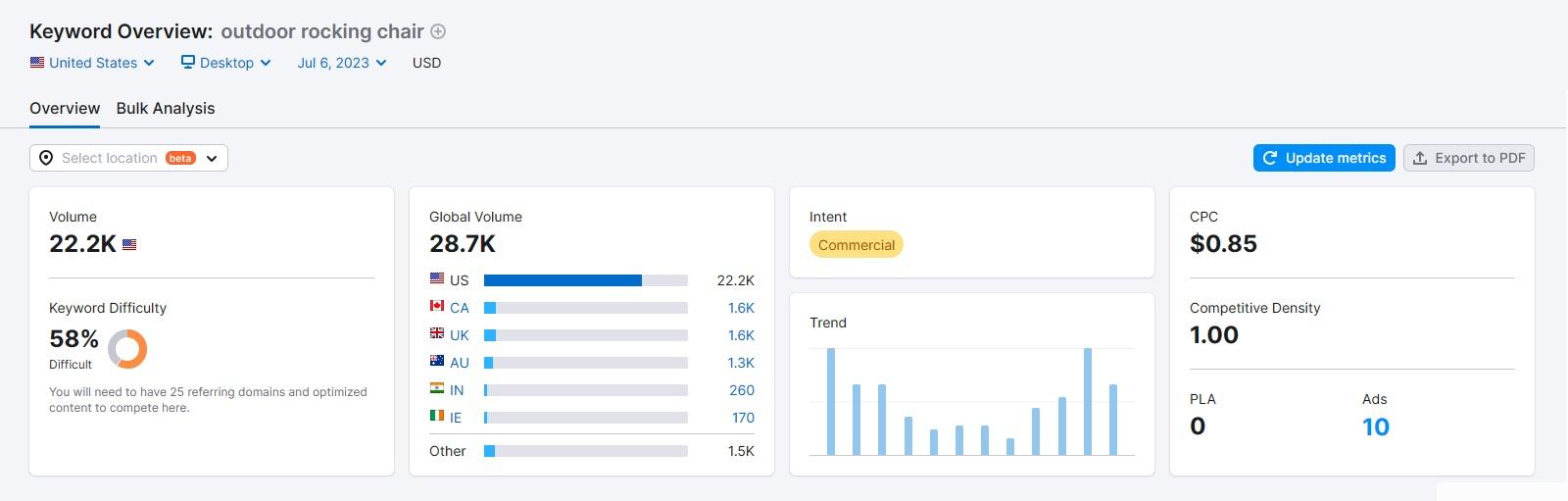Open the AU country link

[460, 363]
